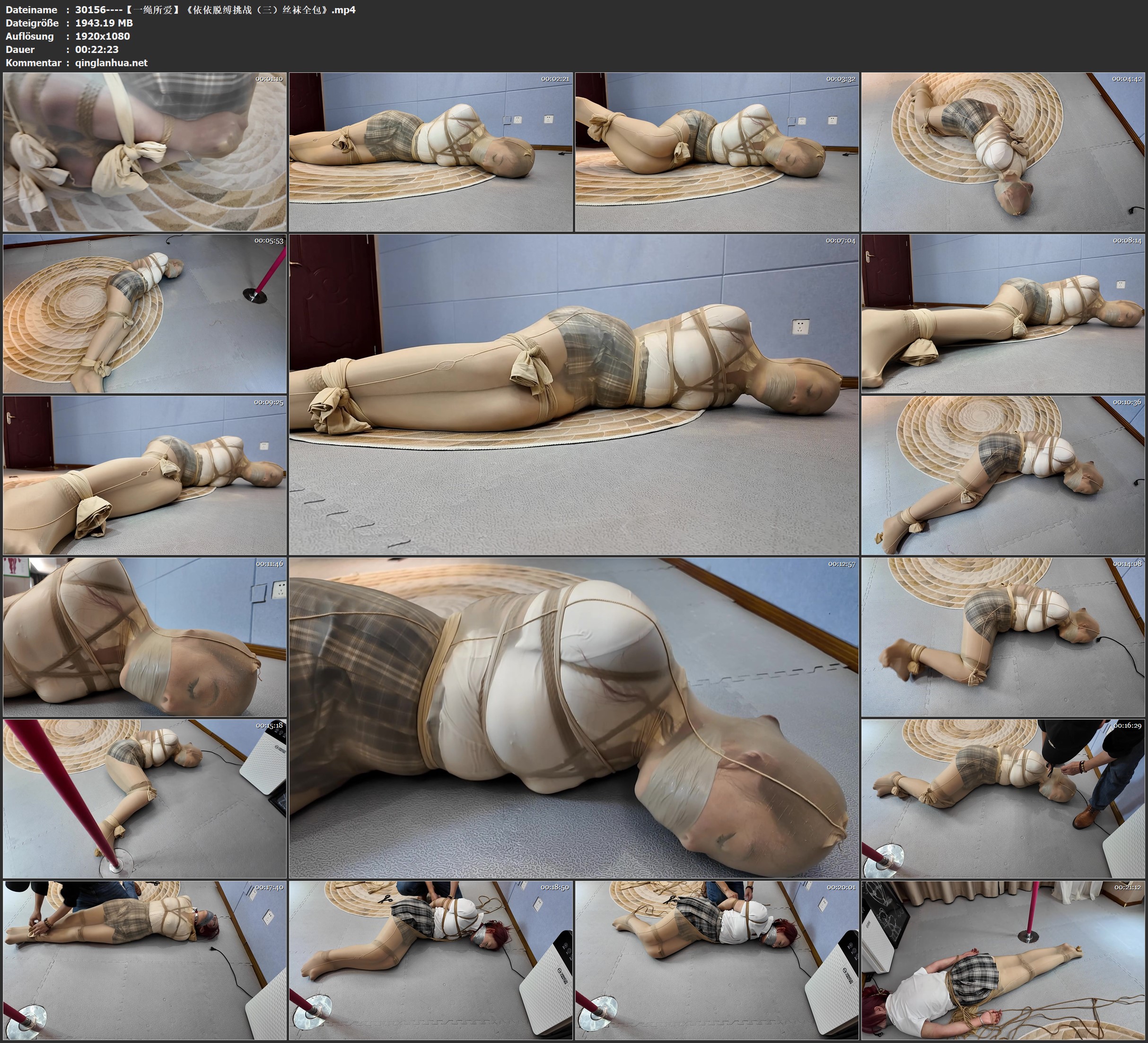Select the frame labeled 00:05:53
1148x1043 pixels.
[145, 313]
